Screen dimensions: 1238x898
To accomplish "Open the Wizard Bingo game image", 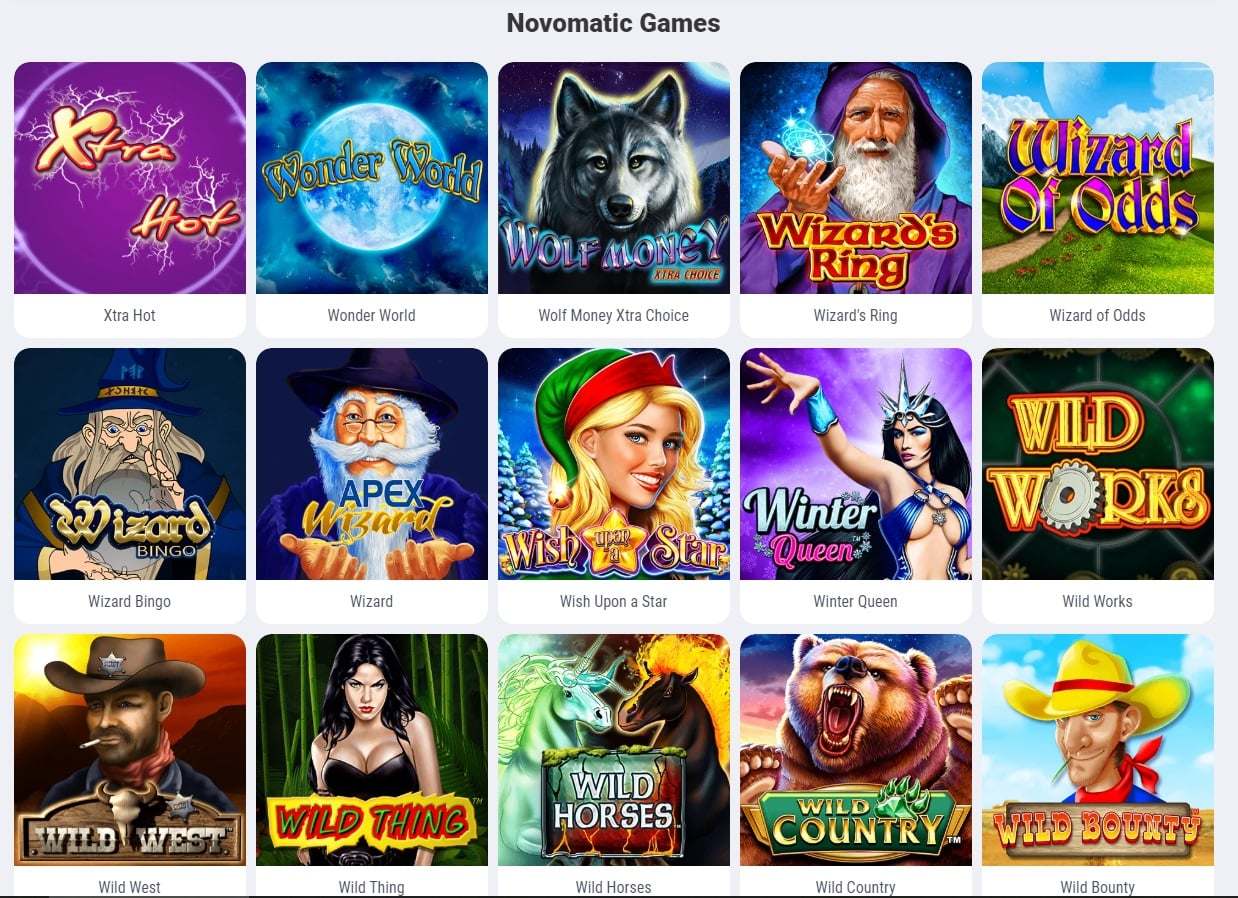I will (x=130, y=464).
